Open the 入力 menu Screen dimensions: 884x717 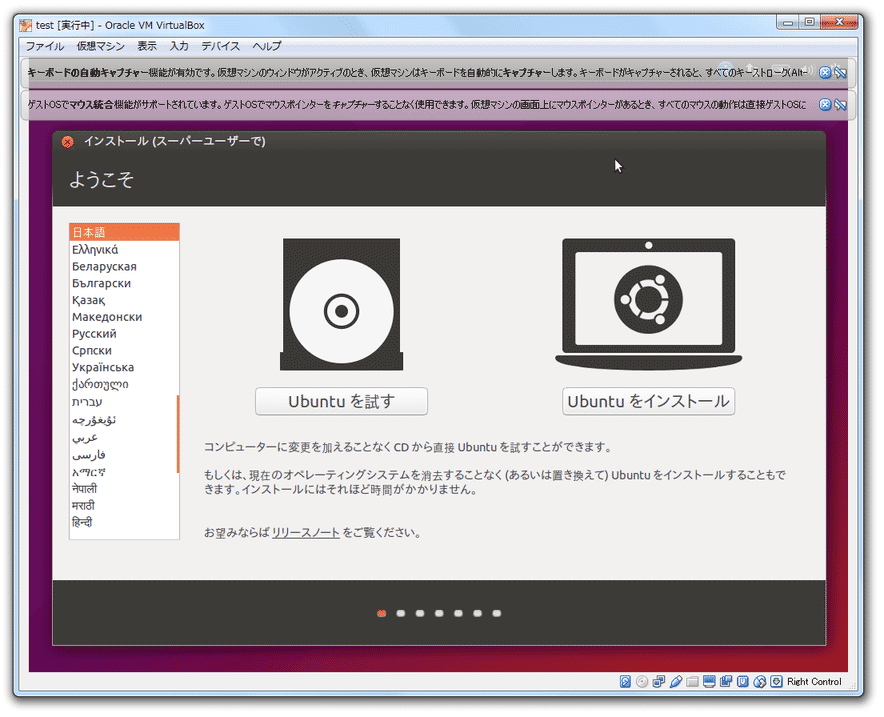coord(179,46)
